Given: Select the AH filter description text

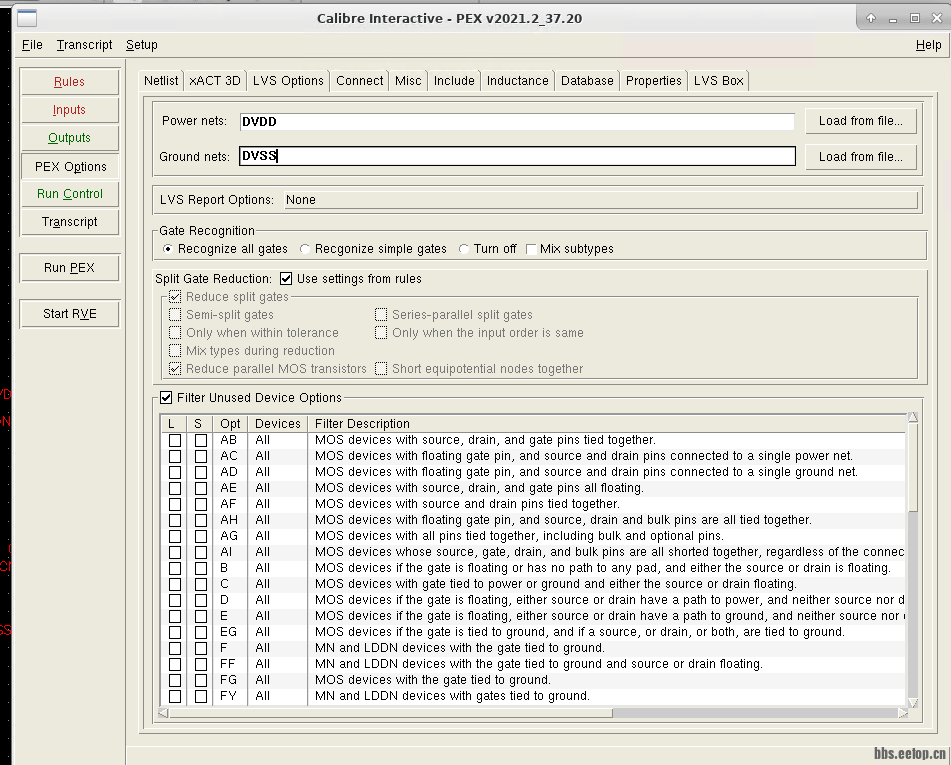Looking at the screenshot, I should (563, 520).
